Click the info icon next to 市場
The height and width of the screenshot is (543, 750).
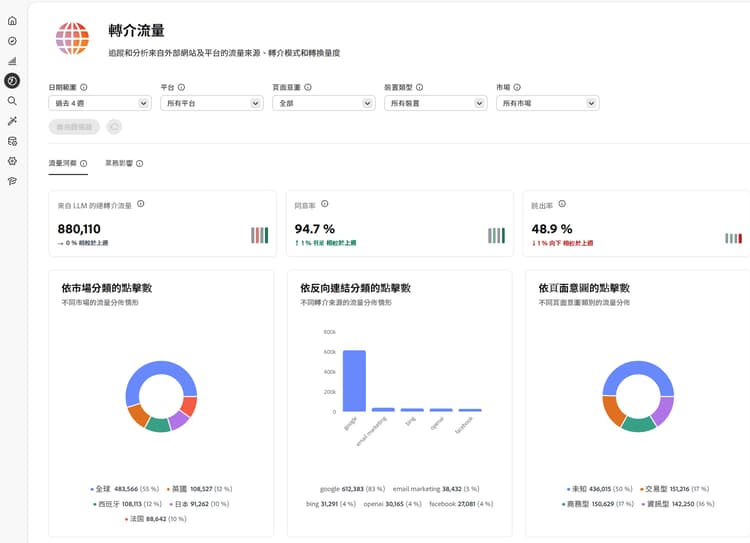click(517, 87)
